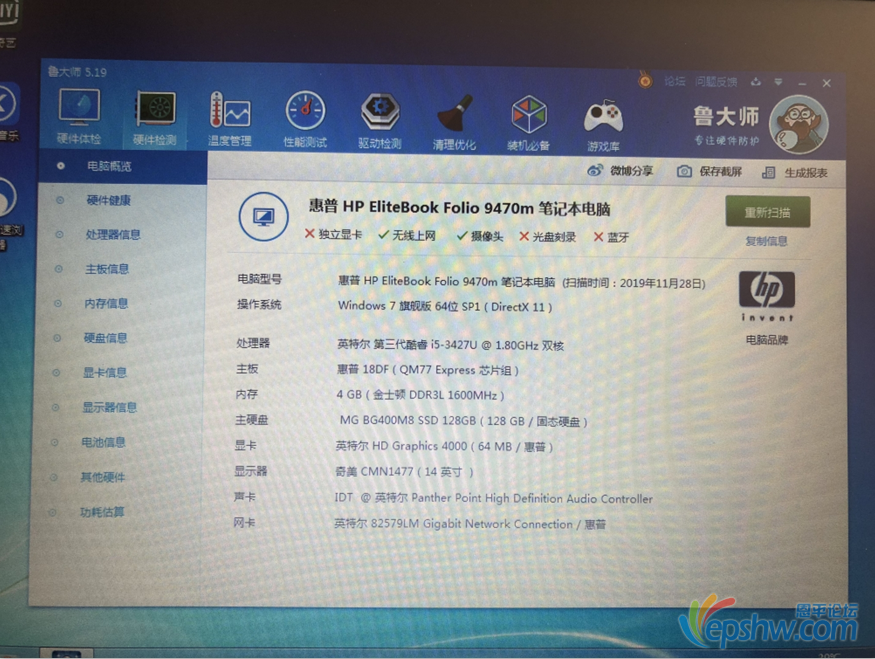Click 复制信息 copy info link
Viewport: 875px width, 659px height.
[767, 241]
